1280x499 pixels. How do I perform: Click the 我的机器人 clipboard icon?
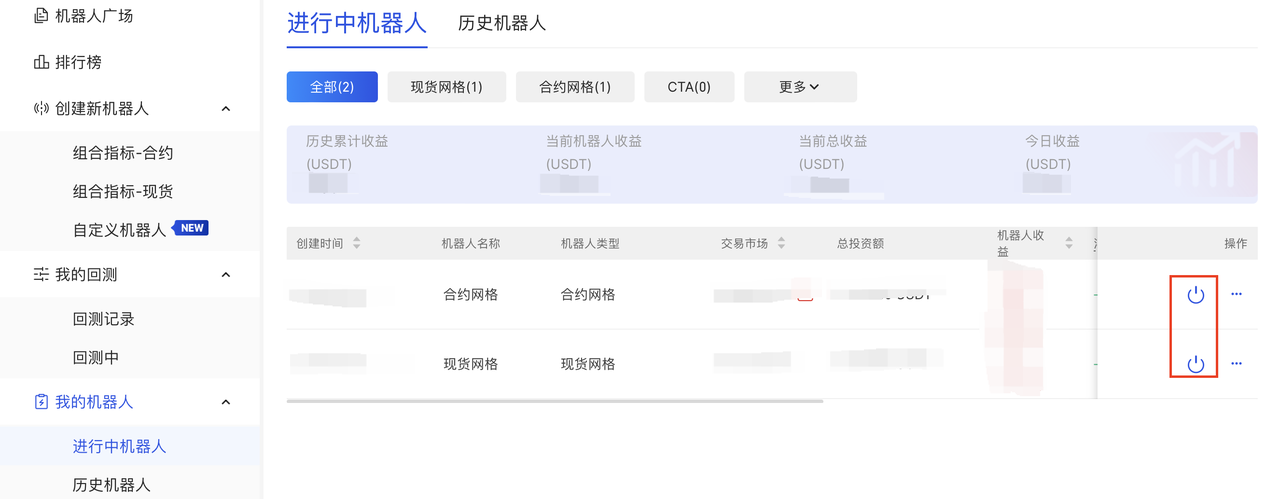pos(41,402)
